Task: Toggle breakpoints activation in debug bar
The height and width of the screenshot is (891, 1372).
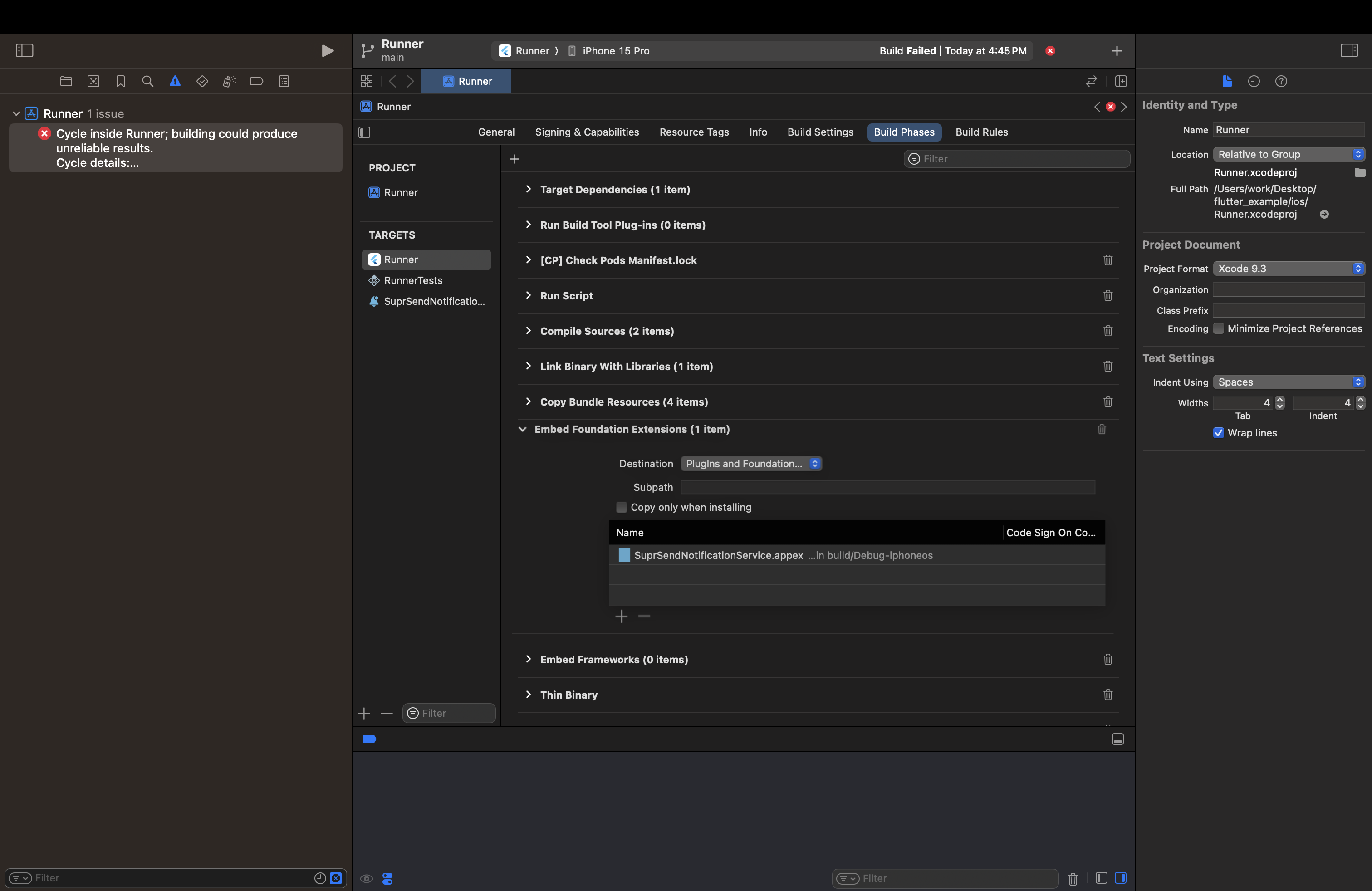Action: pyautogui.click(x=369, y=739)
